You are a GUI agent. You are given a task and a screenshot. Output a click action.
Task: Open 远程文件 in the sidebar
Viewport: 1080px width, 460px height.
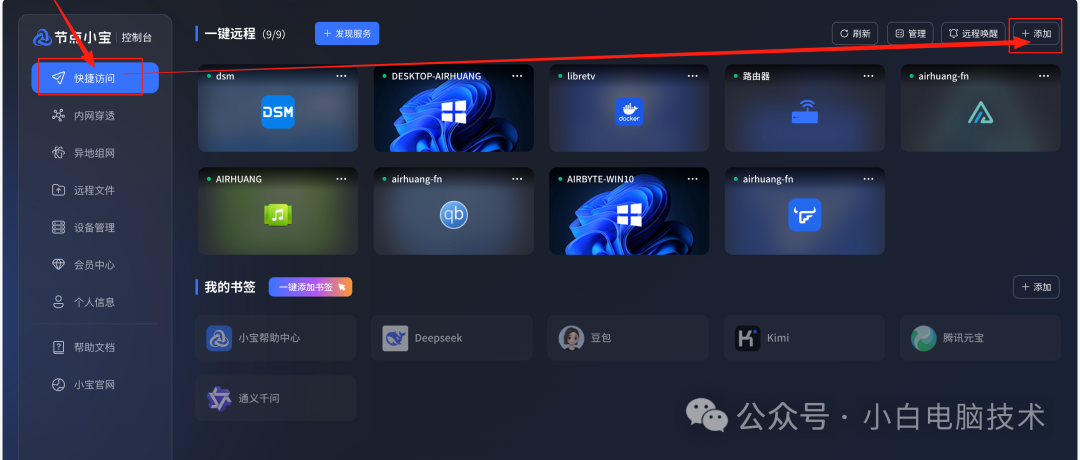pyautogui.click(x=95, y=190)
